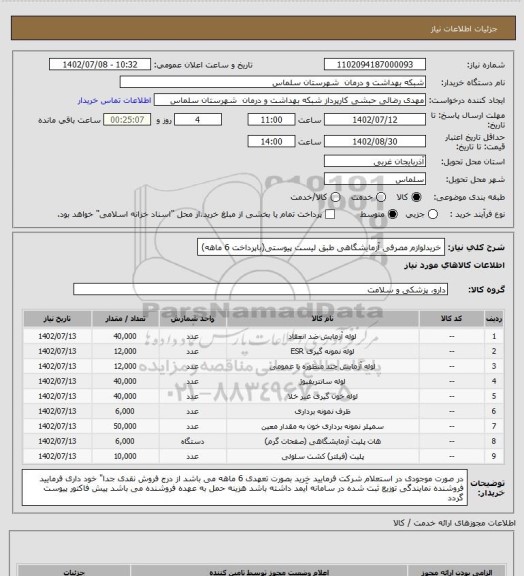Click quantity 10,000 in row 9
Image resolution: width=524 pixels, height=576 pixels.
coord(125,456)
